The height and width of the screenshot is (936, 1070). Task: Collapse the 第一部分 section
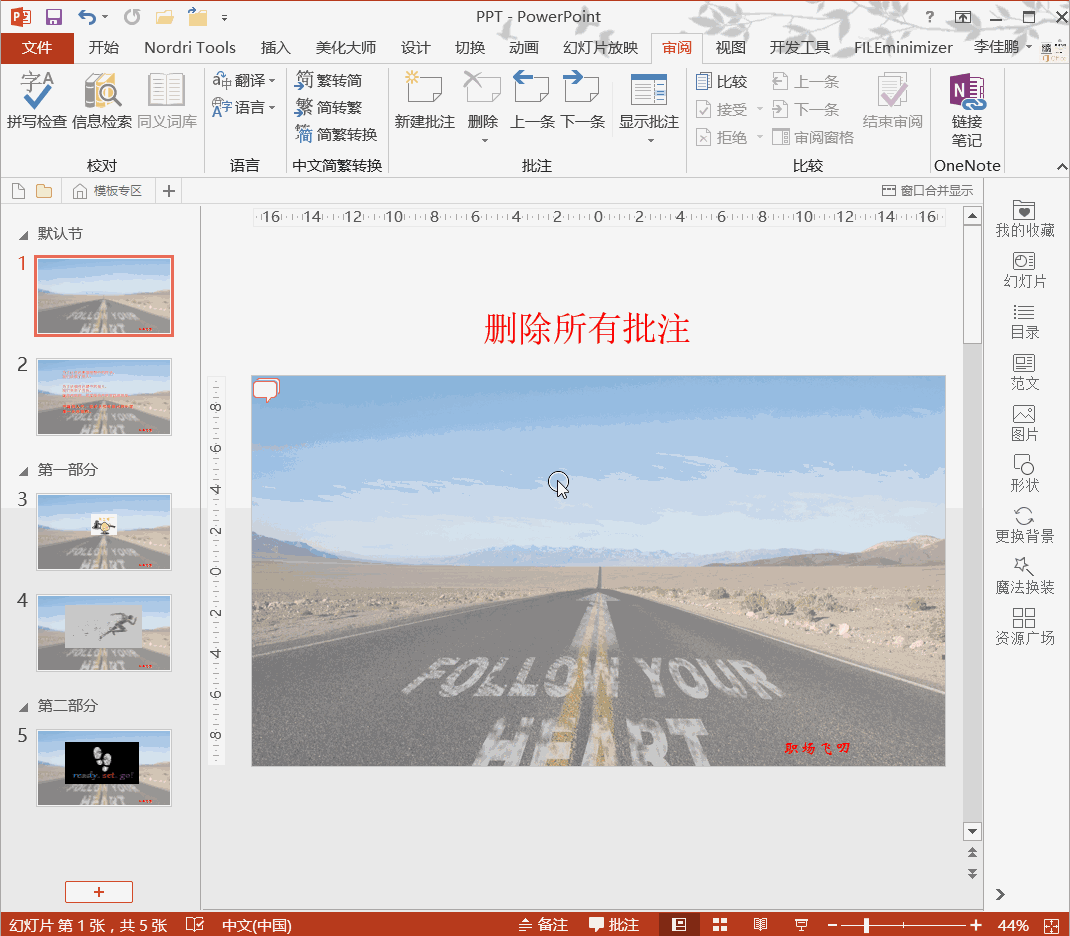[x=23, y=471]
